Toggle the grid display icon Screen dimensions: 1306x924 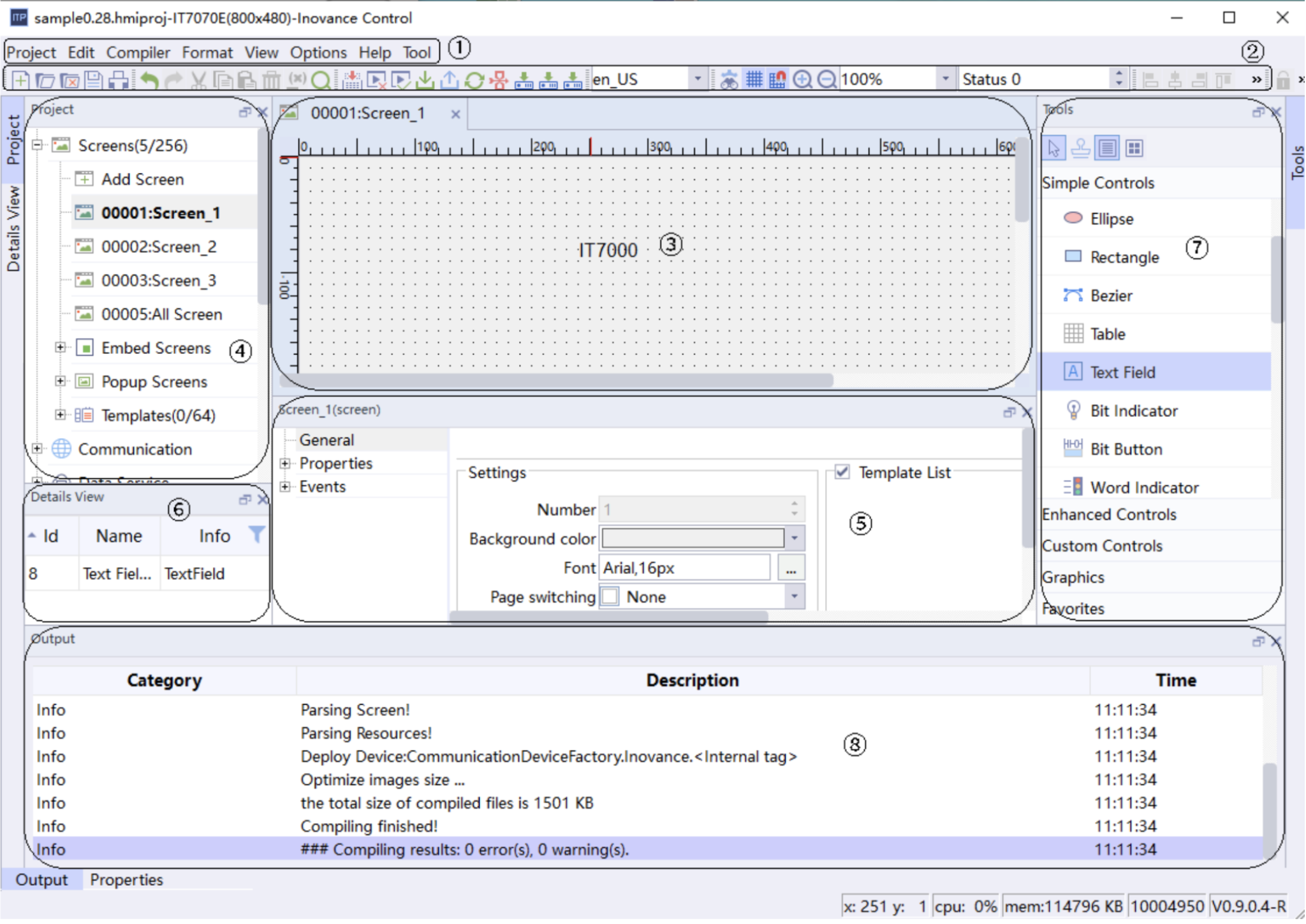pyautogui.click(x=754, y=80)
